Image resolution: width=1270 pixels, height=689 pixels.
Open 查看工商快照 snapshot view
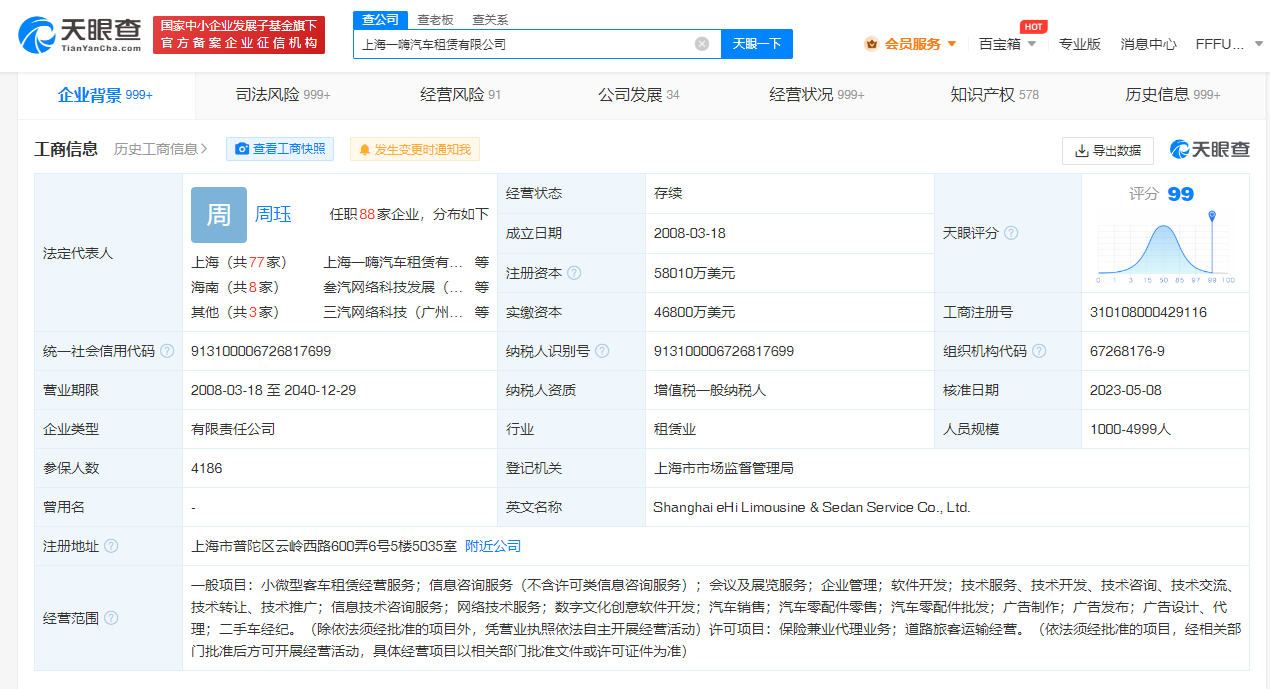click(280, 149)
